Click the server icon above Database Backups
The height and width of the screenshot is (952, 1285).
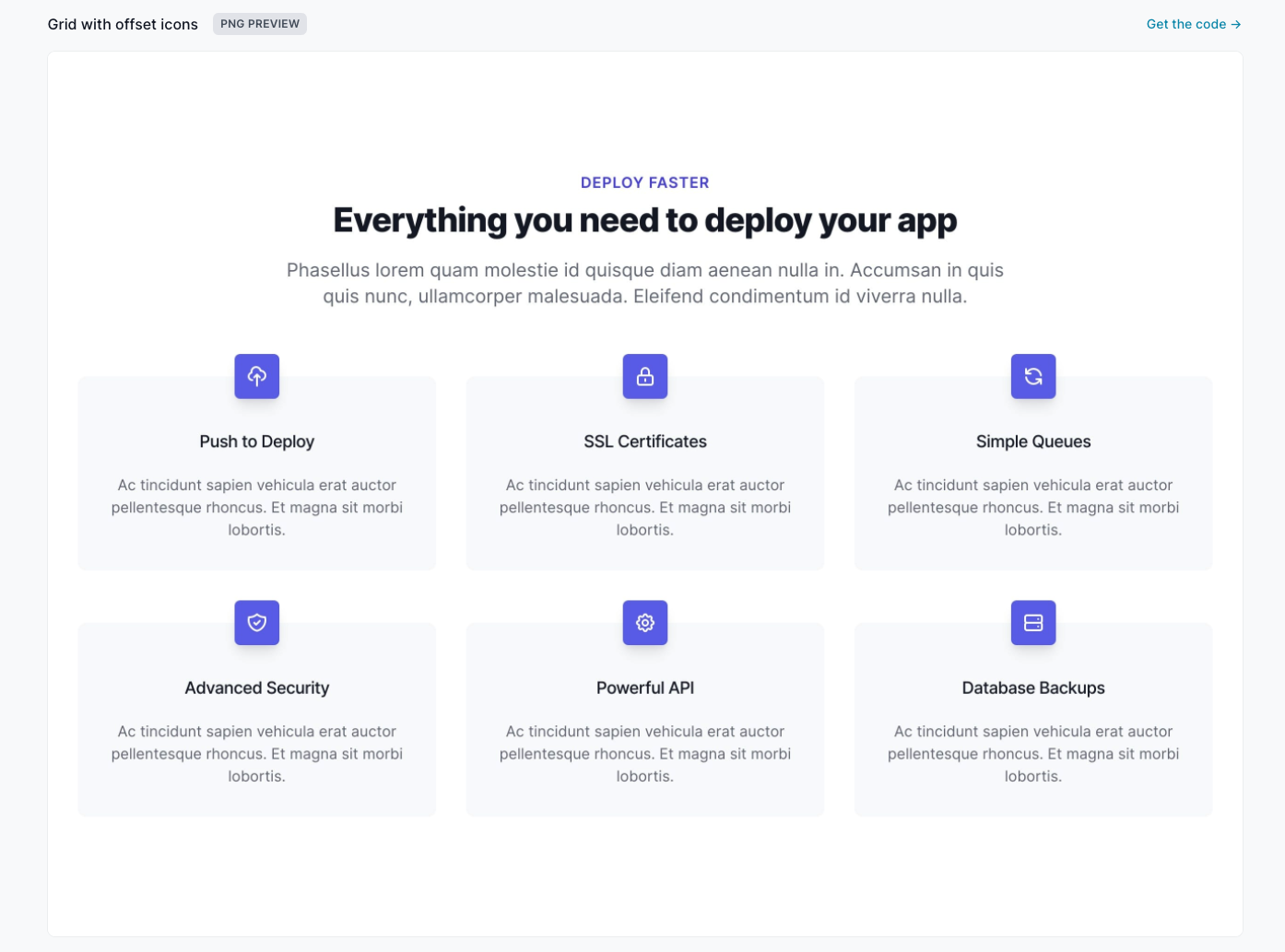[x=1032, y=623]
